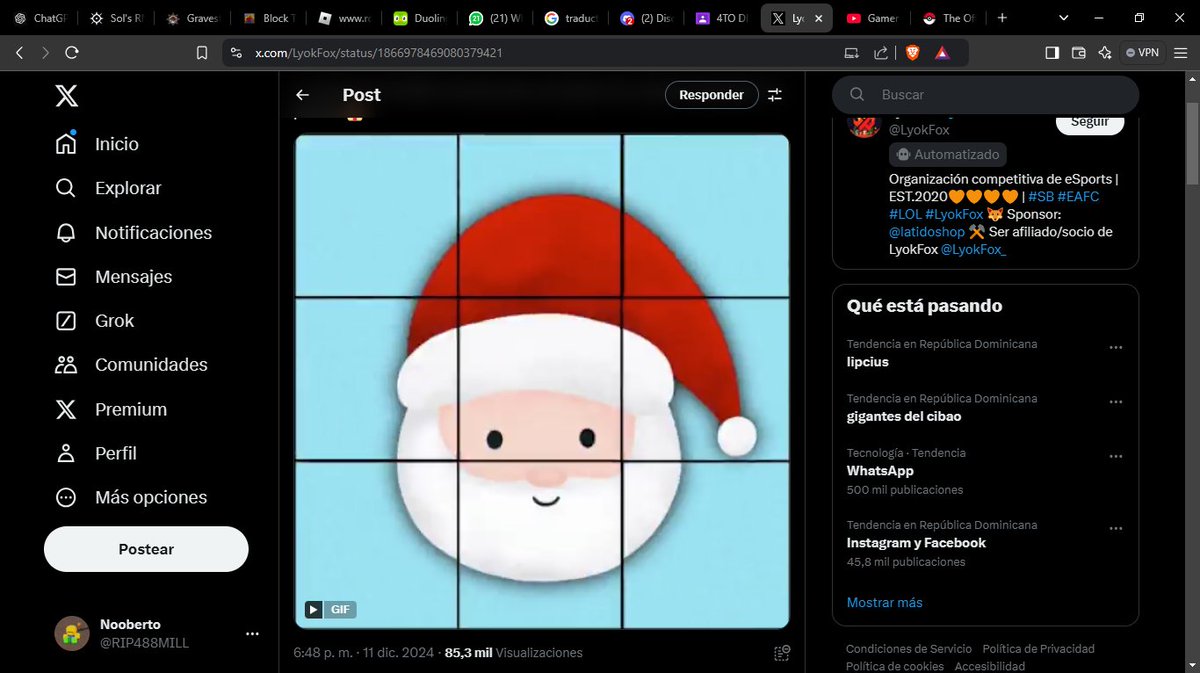Toggle the browser sidebar panel icon
The image size is (1200, 673).
[1052, 53]
